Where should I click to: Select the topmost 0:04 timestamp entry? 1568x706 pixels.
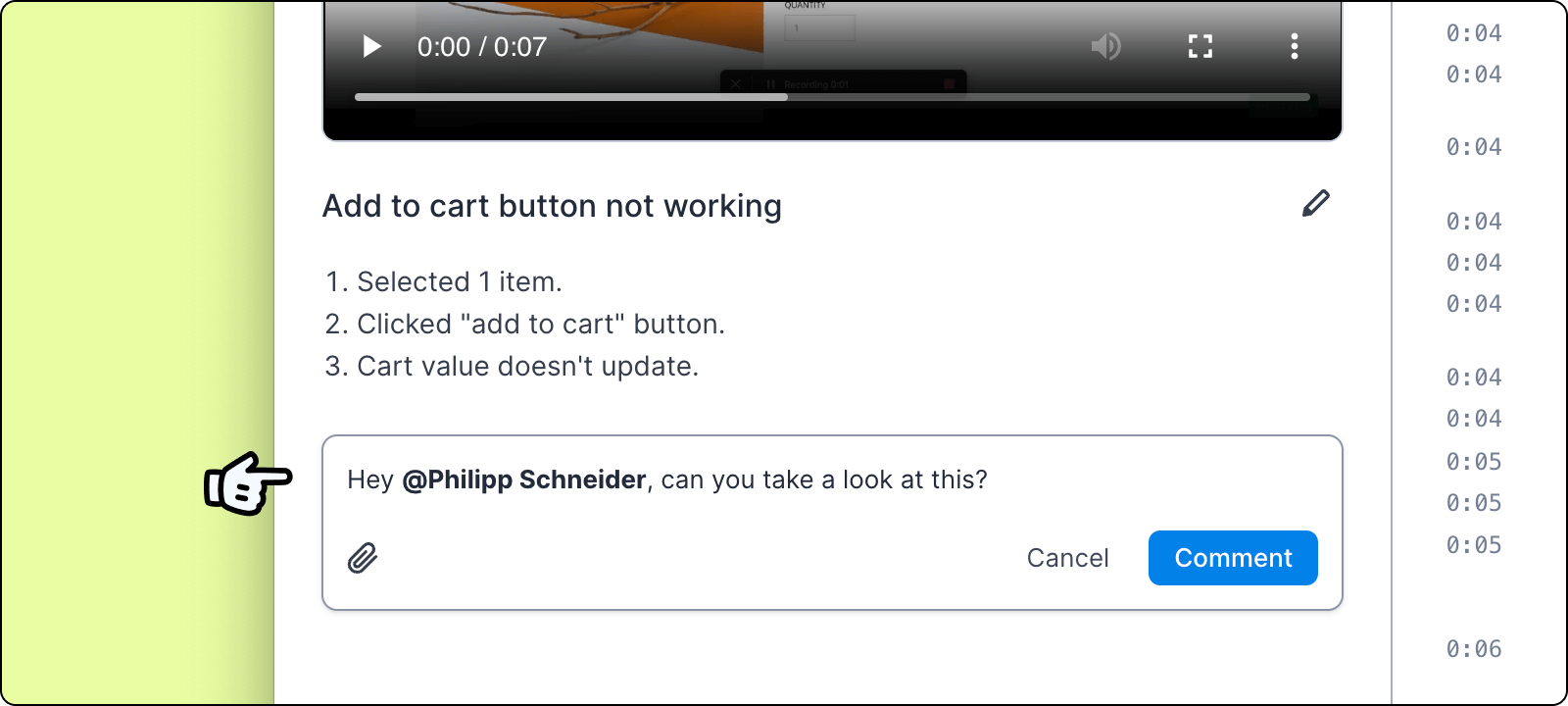click(x=1474, y=33)
